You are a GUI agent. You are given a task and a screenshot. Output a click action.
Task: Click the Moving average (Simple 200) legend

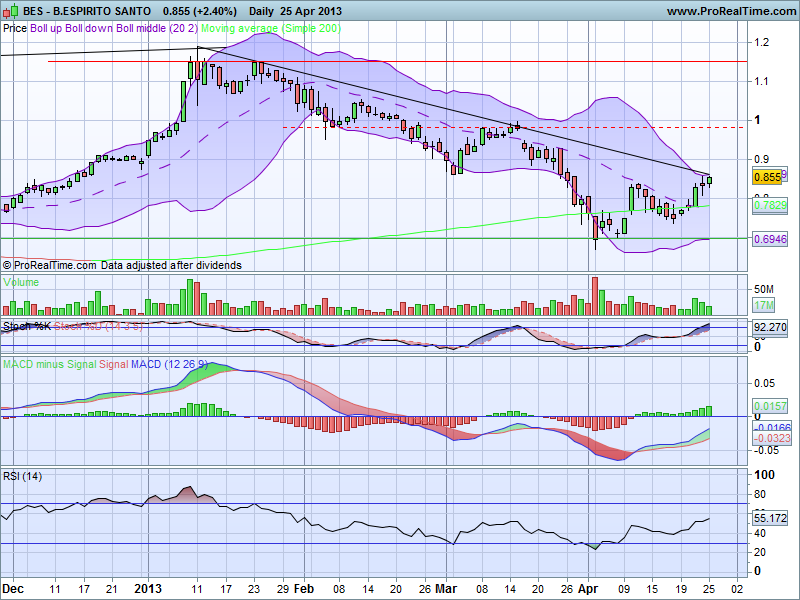coord(270,28)
